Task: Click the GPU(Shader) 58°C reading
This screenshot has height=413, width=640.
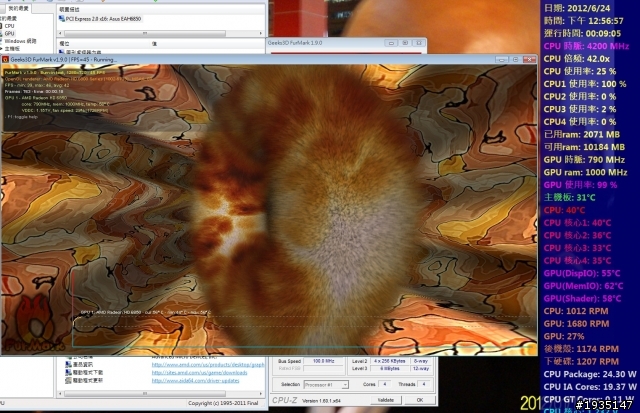Action: click(x=582, y=299)
